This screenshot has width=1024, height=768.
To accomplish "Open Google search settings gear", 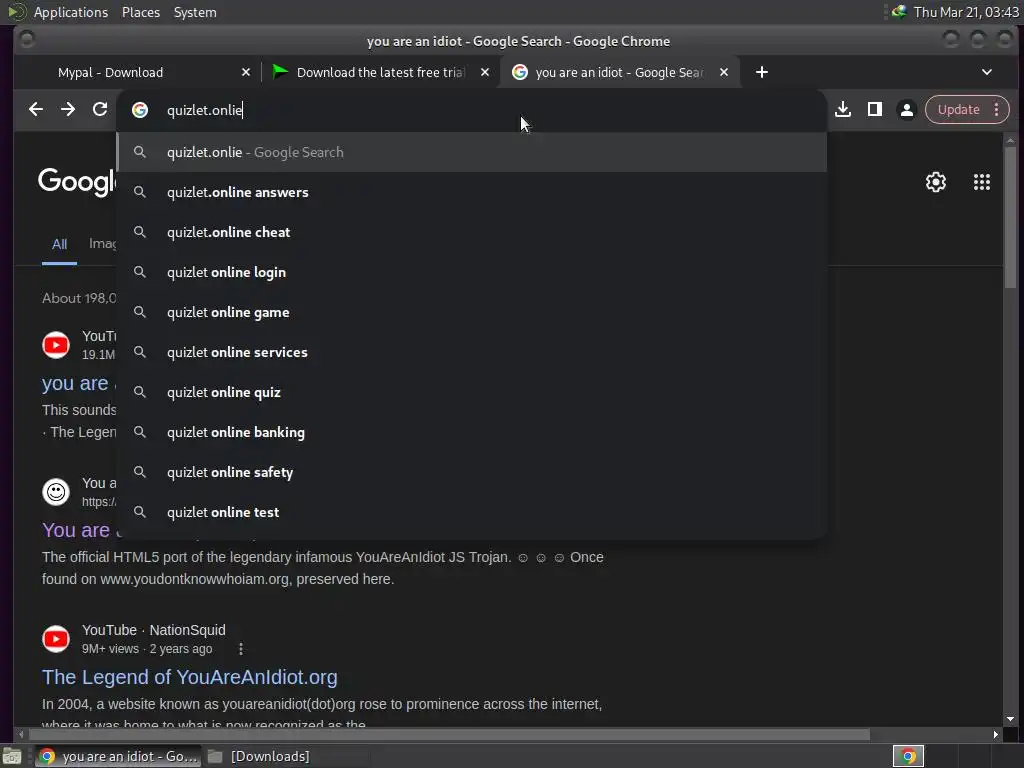I will coord(936,182).
